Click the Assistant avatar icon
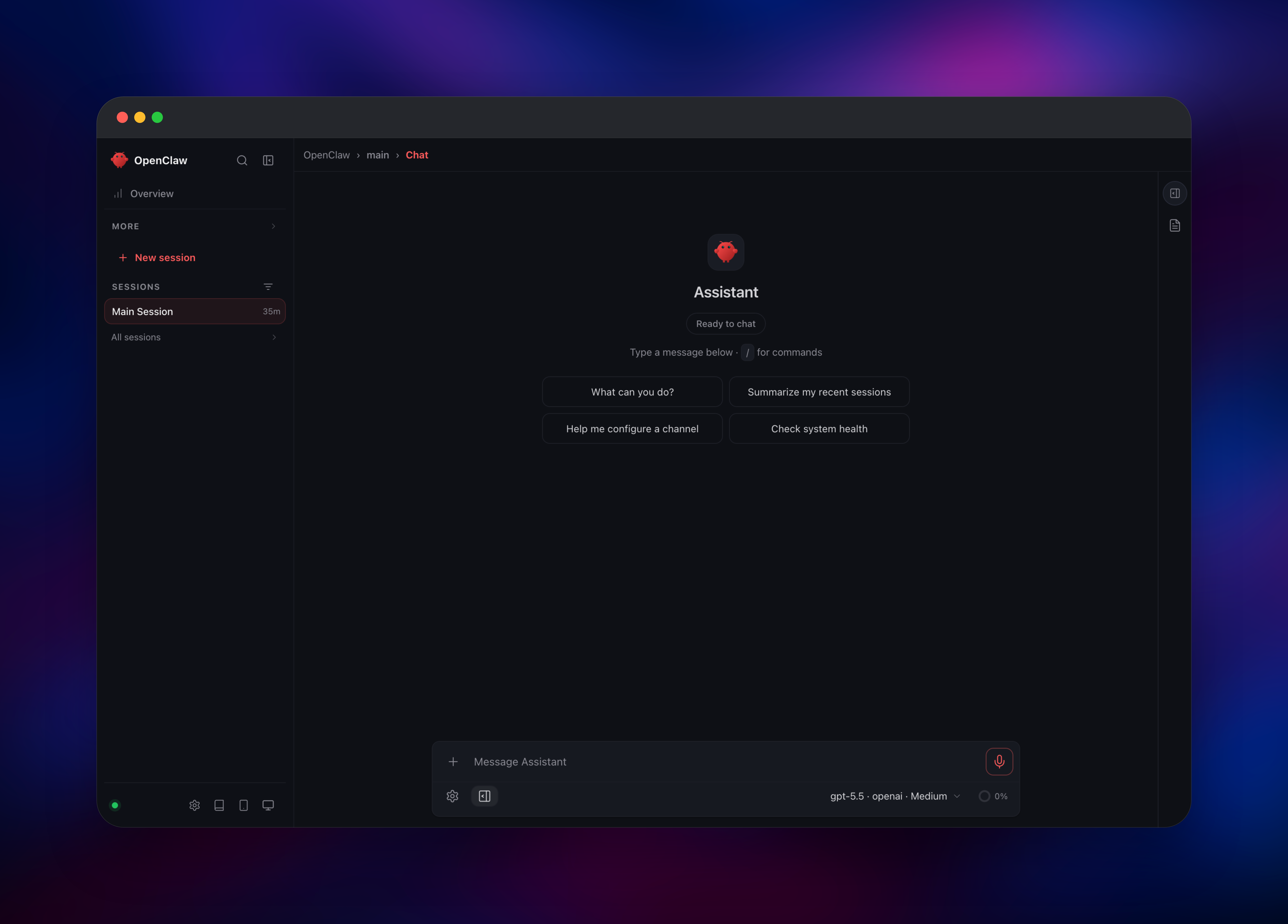 [726, 252]
